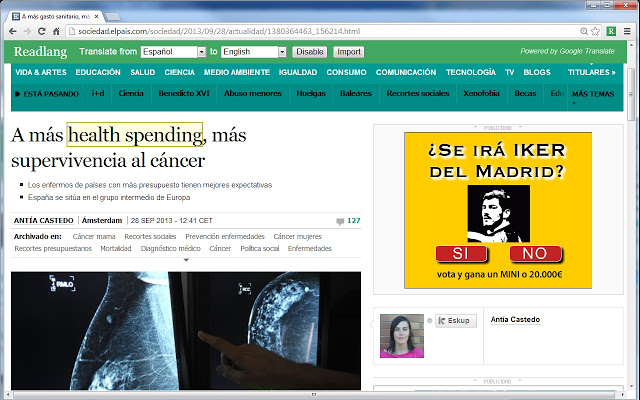Click the comments bubble icon next to 127

coord(340,221)
